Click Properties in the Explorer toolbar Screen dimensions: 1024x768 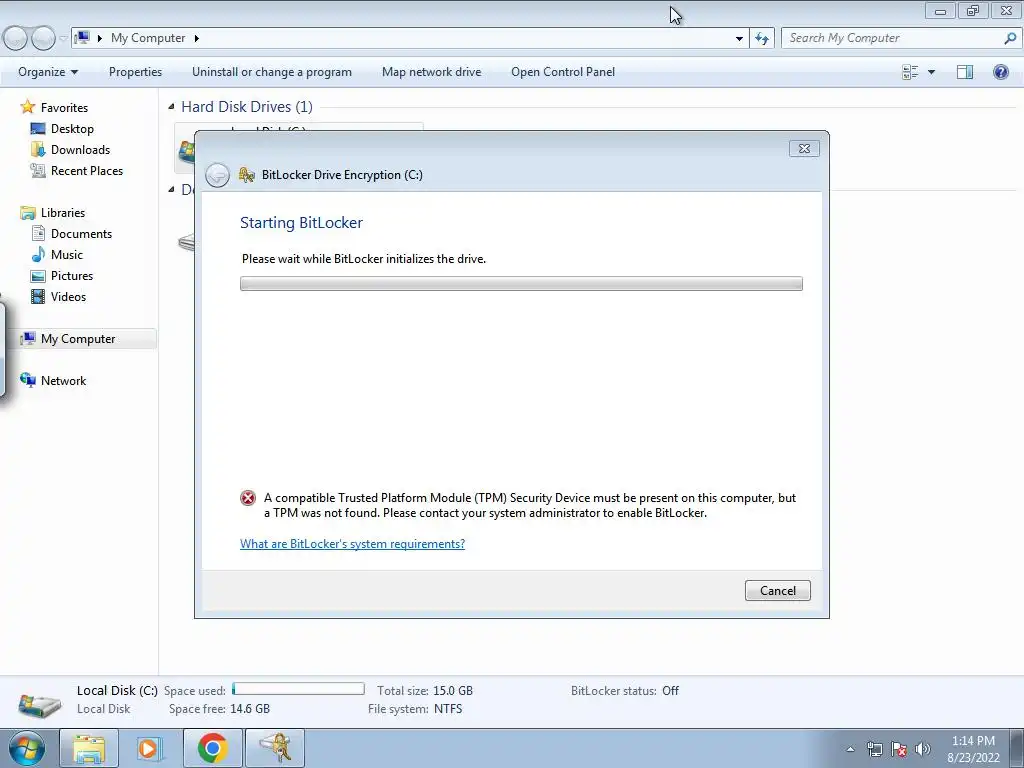pyautogui.click(x=135, y=72)
